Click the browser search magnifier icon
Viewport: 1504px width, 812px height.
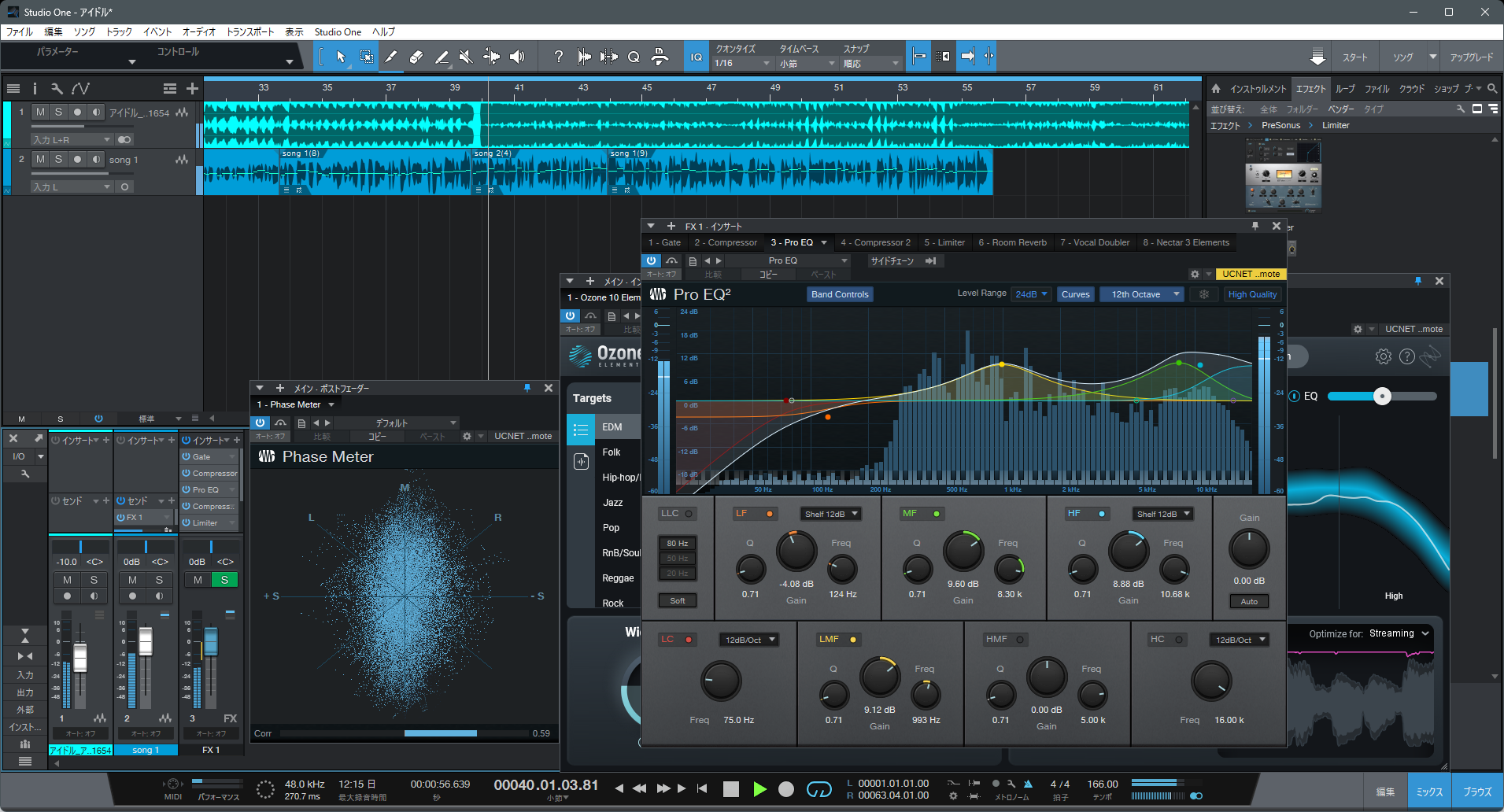point(1492,89)
